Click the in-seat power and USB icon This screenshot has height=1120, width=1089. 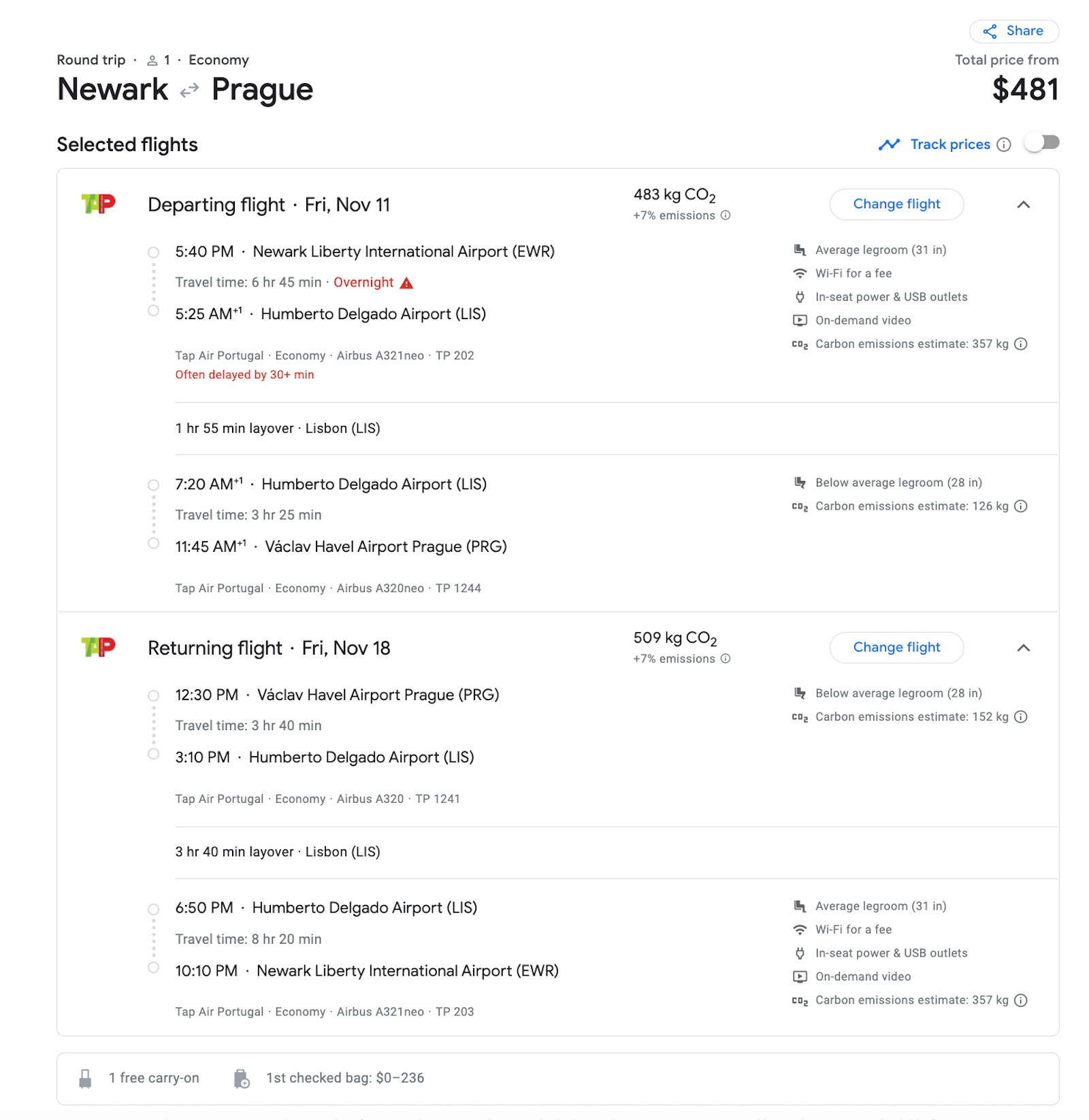pyautogui.click(x=799, y=297)
